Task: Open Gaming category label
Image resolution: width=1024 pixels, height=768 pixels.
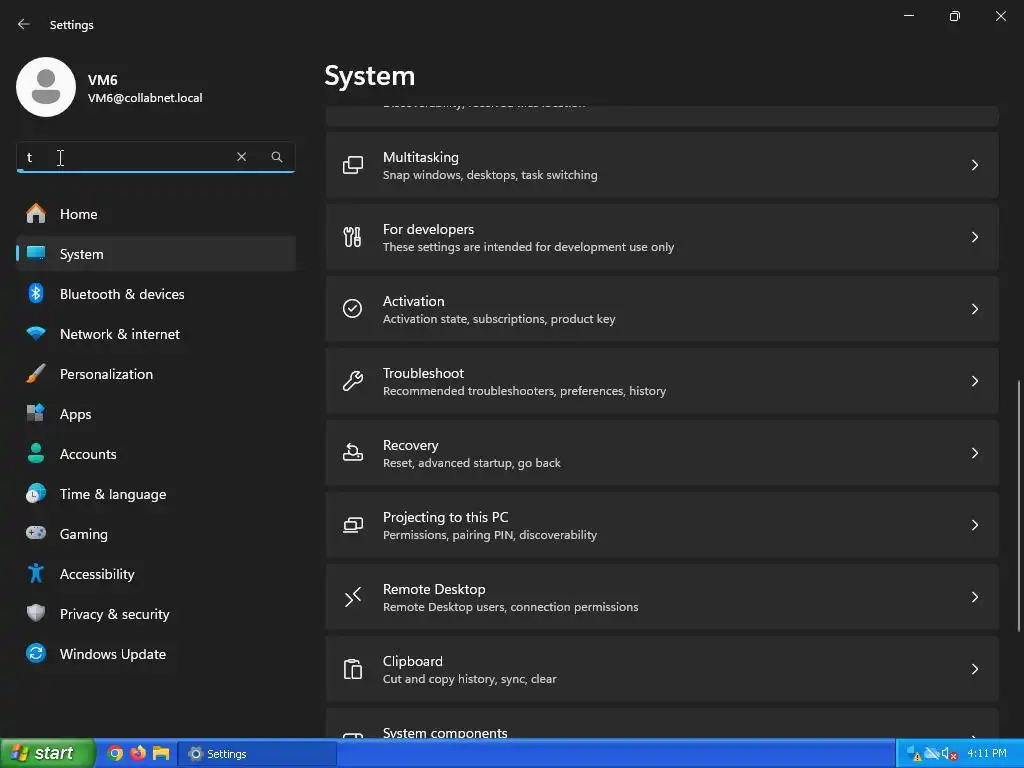Action: [x=84, y=534]
